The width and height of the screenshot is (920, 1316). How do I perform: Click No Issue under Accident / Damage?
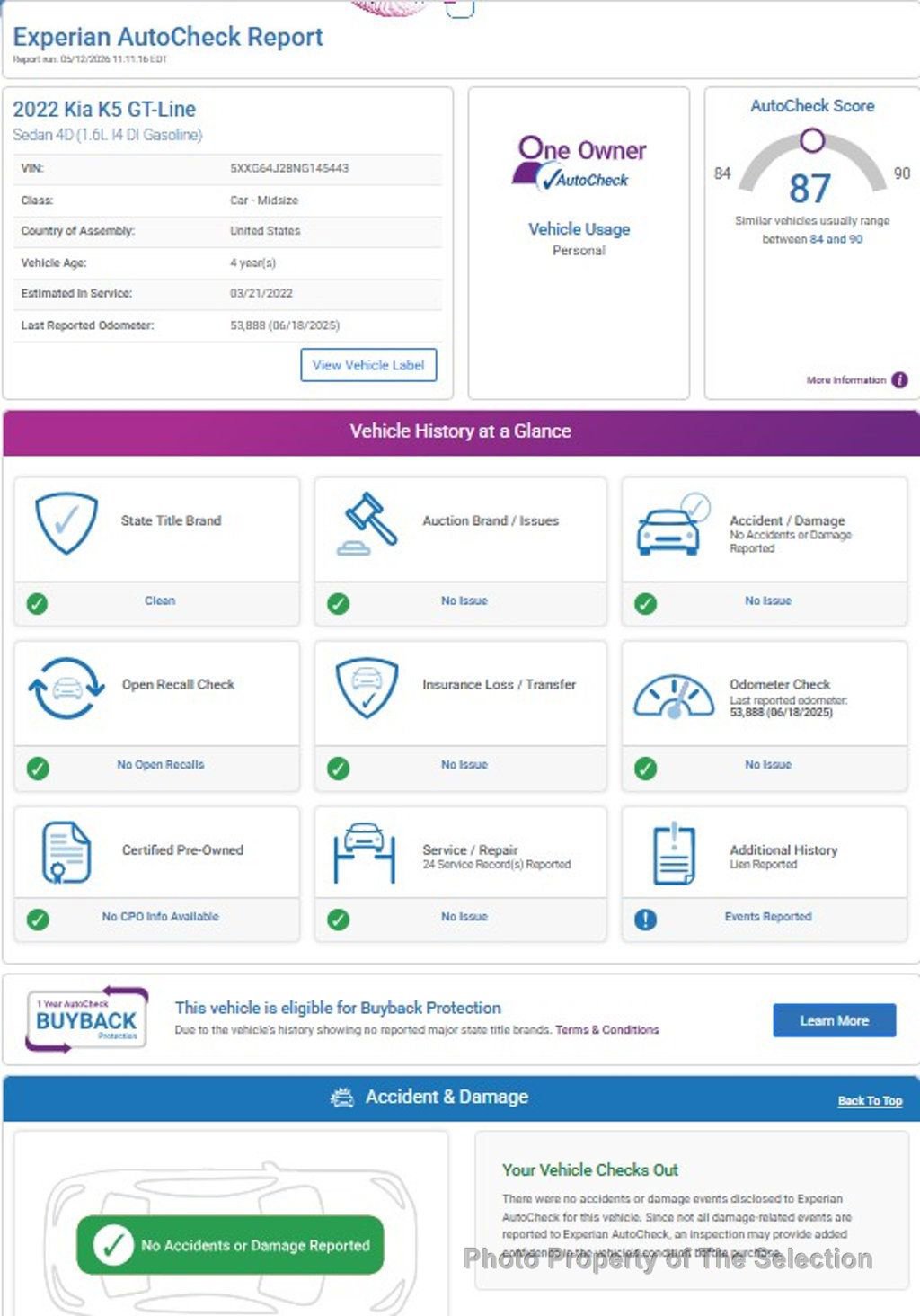click(x=768, y=600)
